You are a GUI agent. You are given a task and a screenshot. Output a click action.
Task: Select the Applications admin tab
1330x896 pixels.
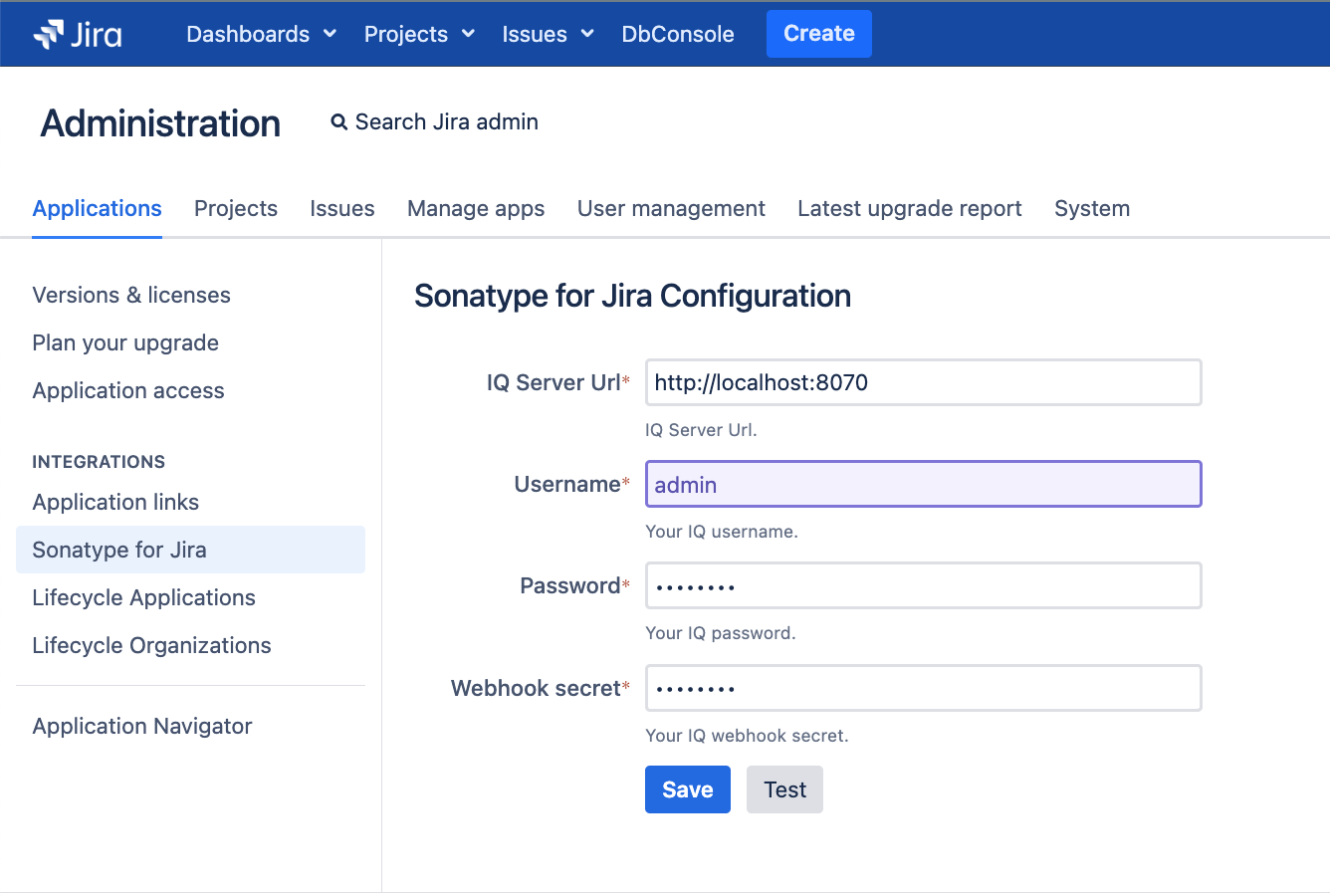point(98,208)
